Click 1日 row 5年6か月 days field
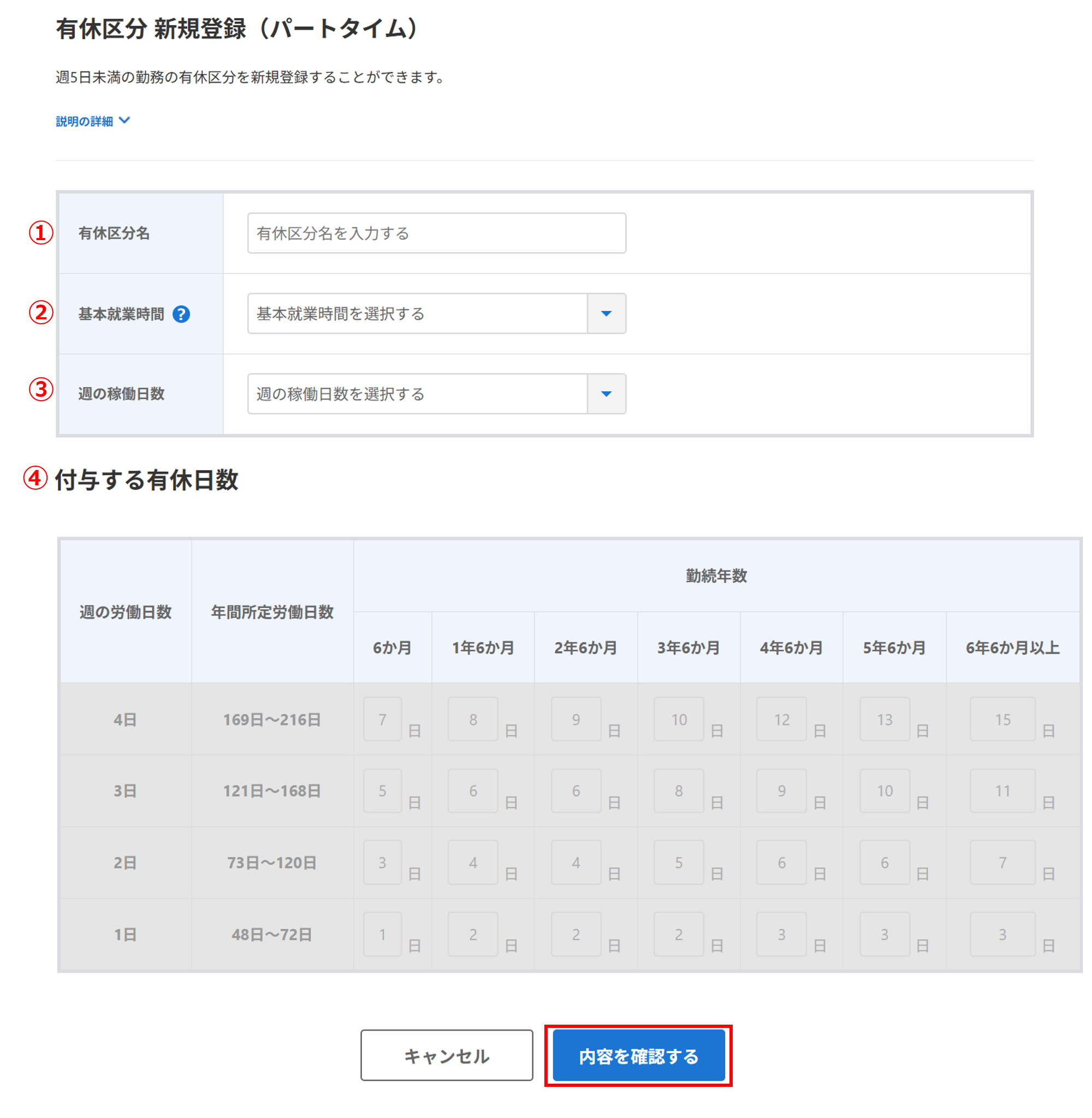 pos(884,934)
